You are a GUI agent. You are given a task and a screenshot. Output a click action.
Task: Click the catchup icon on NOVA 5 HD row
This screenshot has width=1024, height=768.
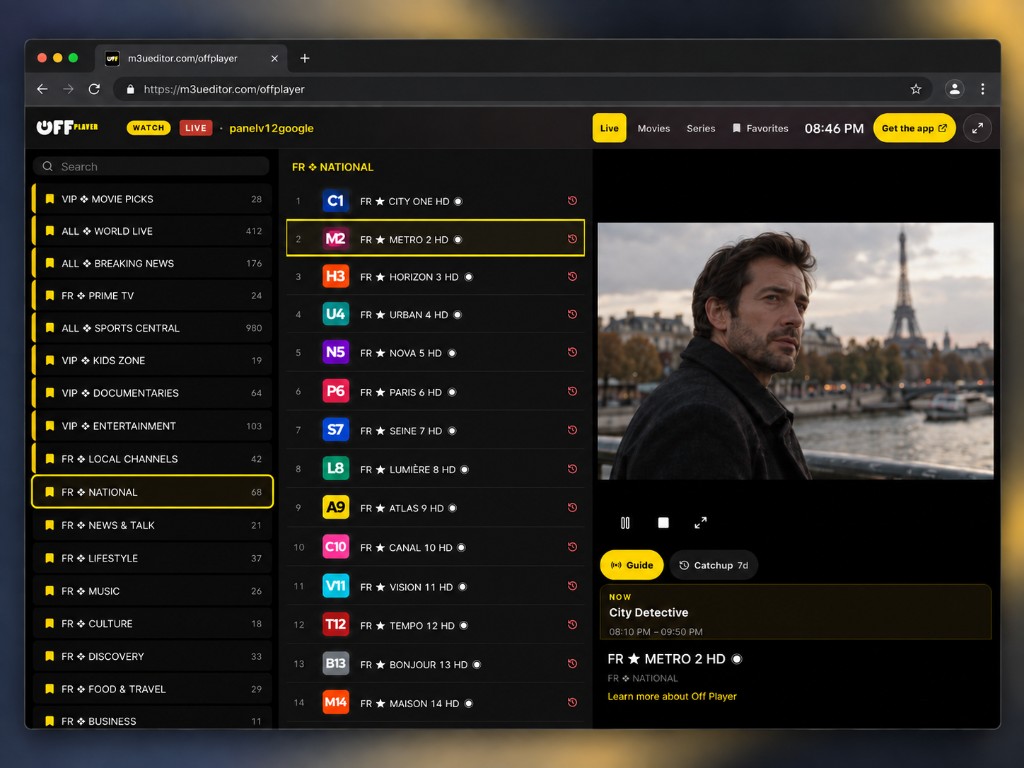[572, 352]
